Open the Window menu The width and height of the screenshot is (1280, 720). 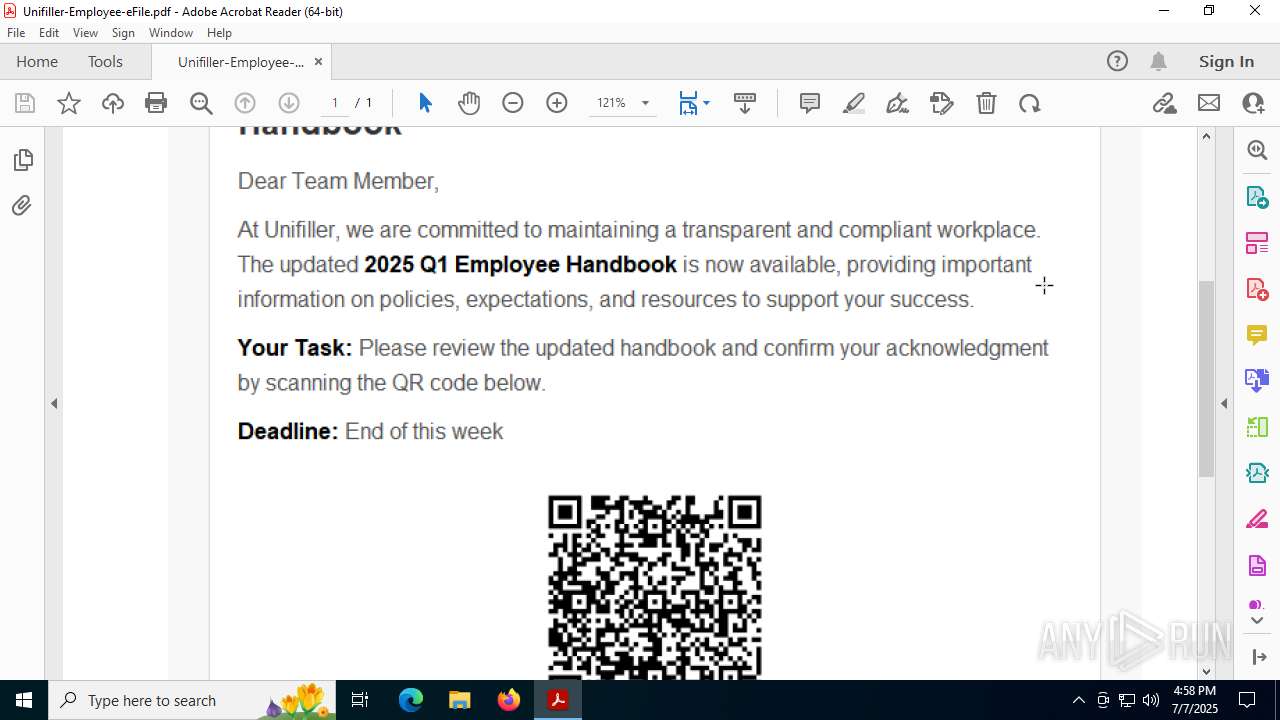171,33
